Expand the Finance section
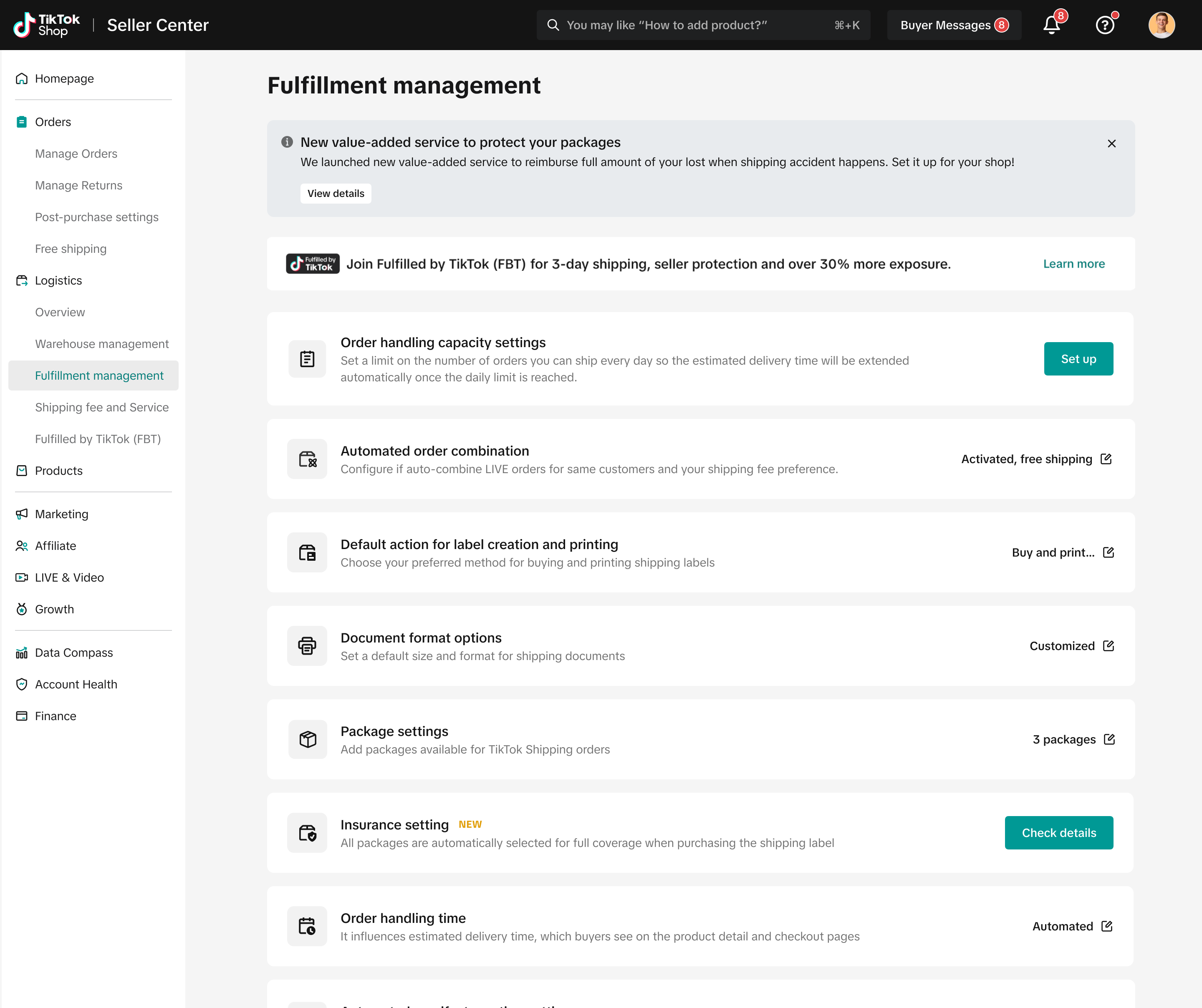The image size is (1202, 1008). coord(56,716)
